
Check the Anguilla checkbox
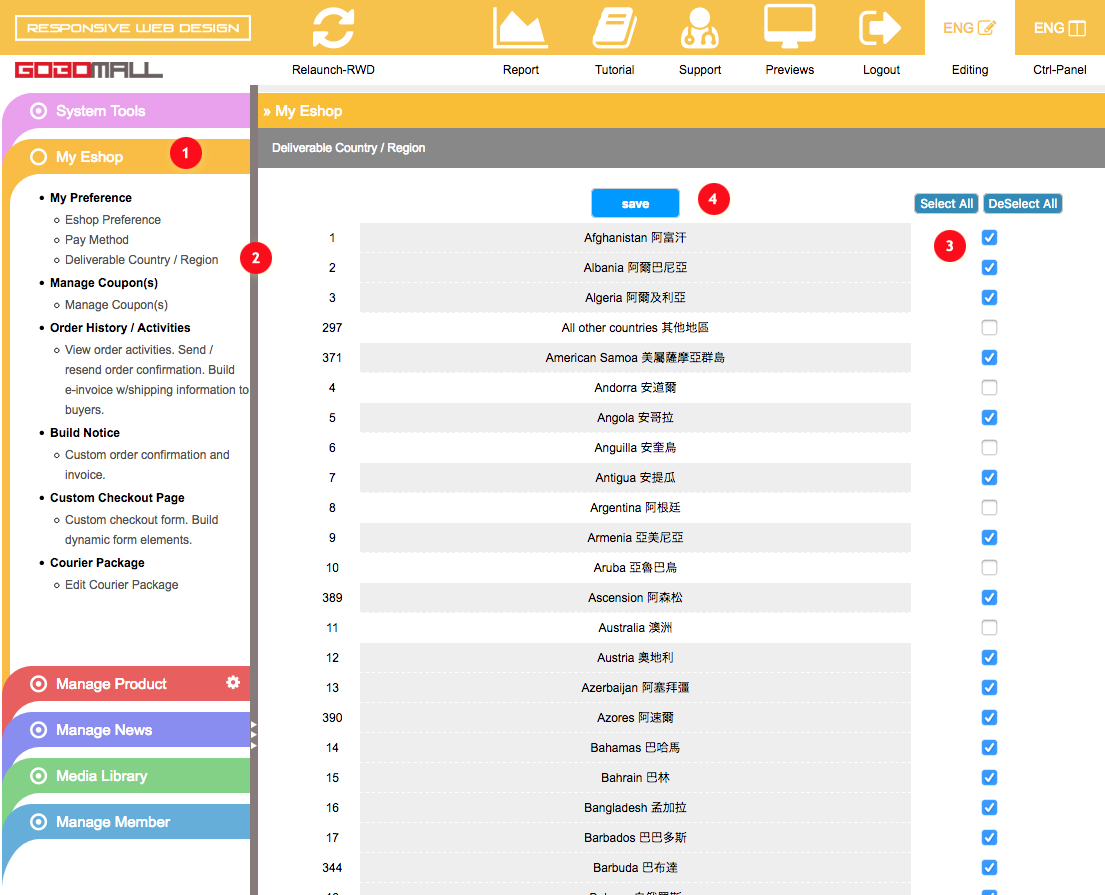point(989,448)
